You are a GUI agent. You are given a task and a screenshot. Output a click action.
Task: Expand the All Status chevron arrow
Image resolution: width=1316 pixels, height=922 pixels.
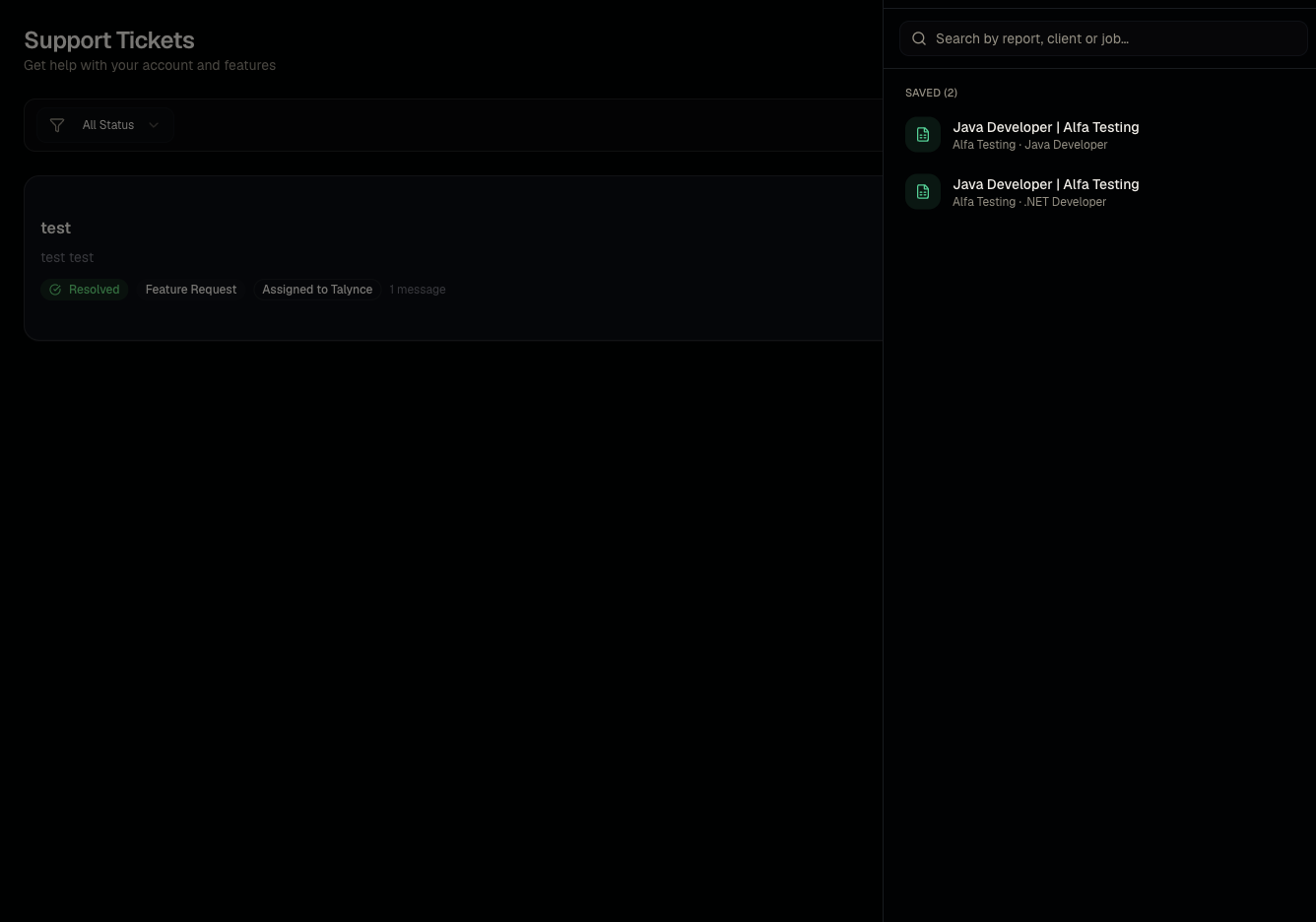point(154,125)
